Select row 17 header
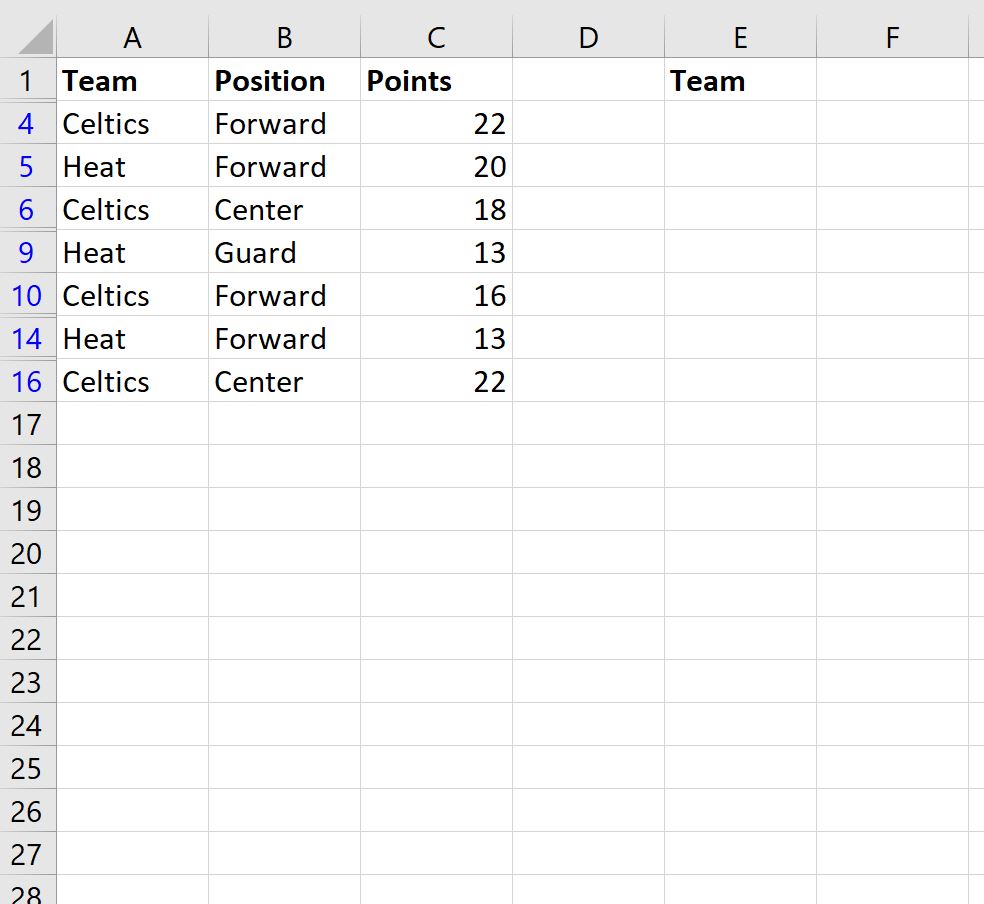 tap(27, 424)
